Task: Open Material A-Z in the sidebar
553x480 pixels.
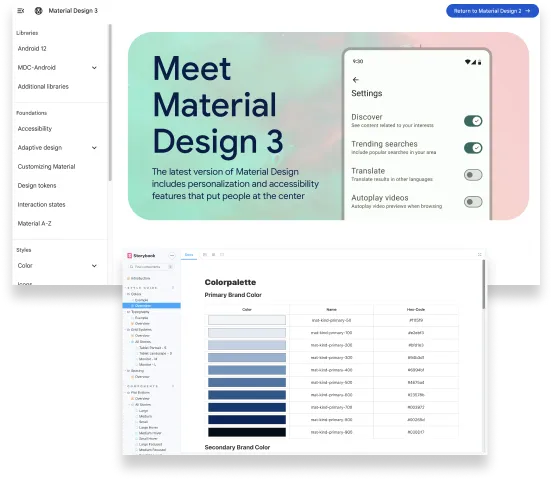Action: (x=34, y=223)
